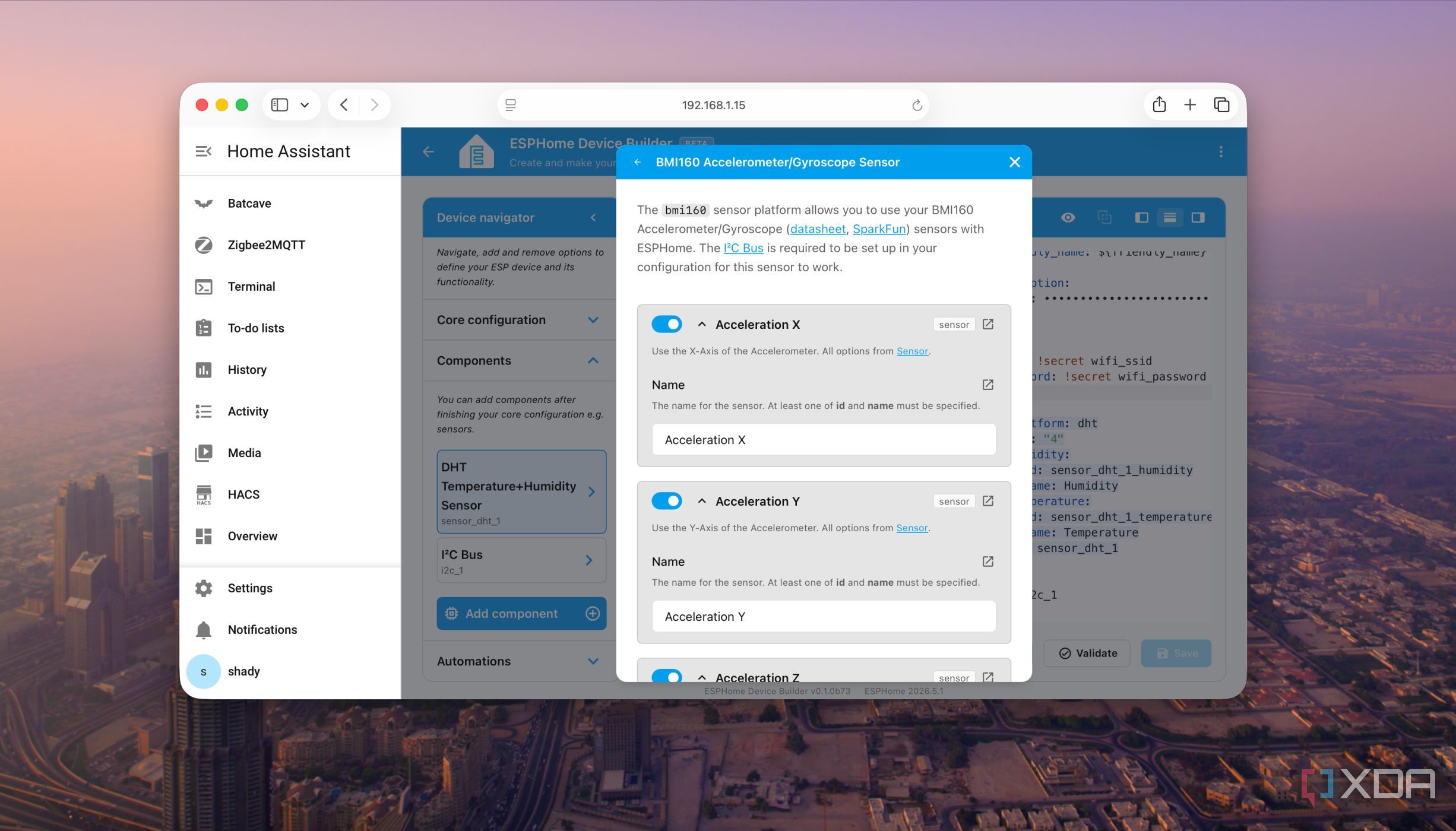
Task: Open Acceleration Y docs external link icon
Action: tap(987, 501)
